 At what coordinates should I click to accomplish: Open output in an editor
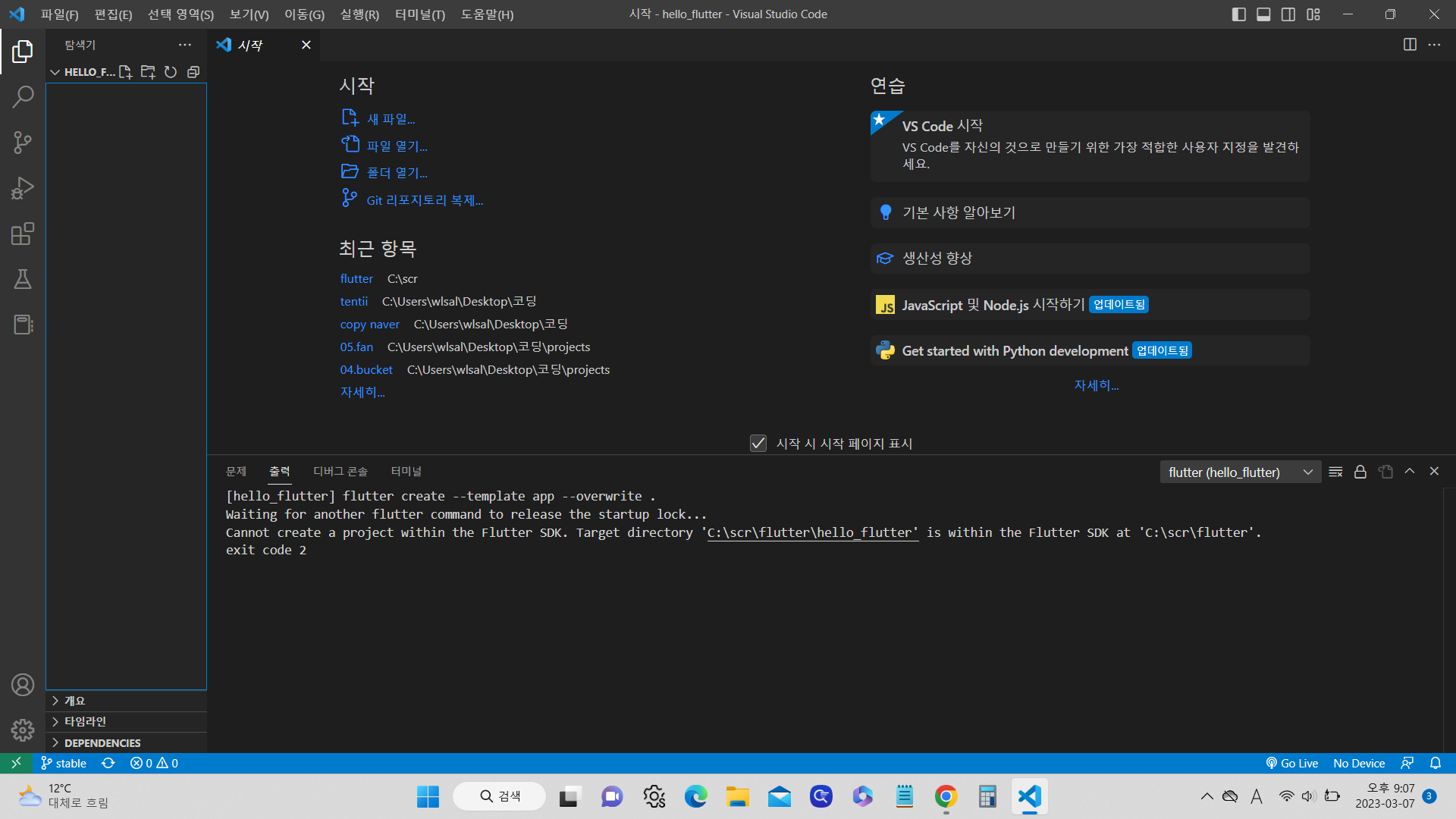[x=1385, y=472]
